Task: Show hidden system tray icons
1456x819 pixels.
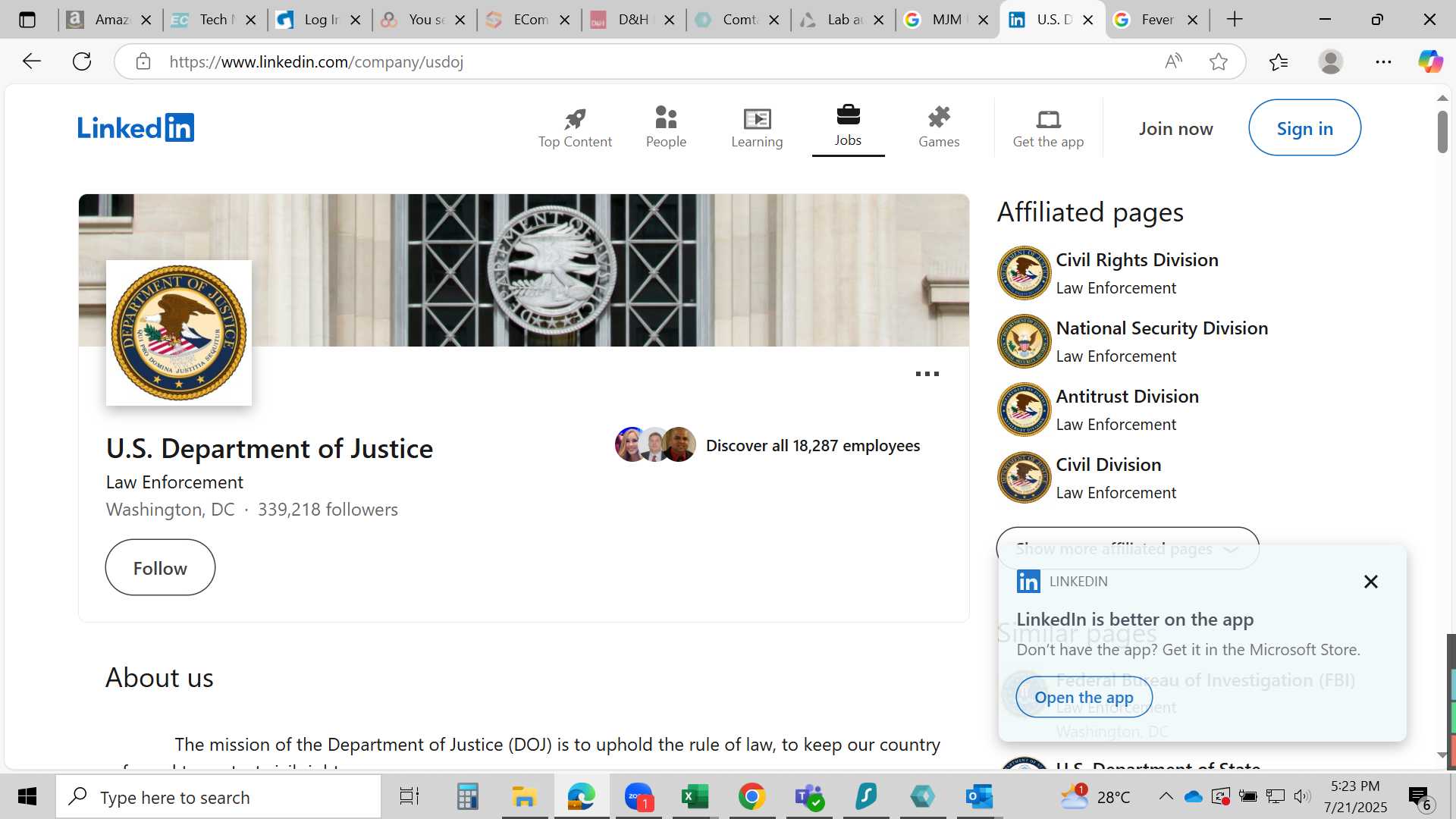Action: [1166, 796]
